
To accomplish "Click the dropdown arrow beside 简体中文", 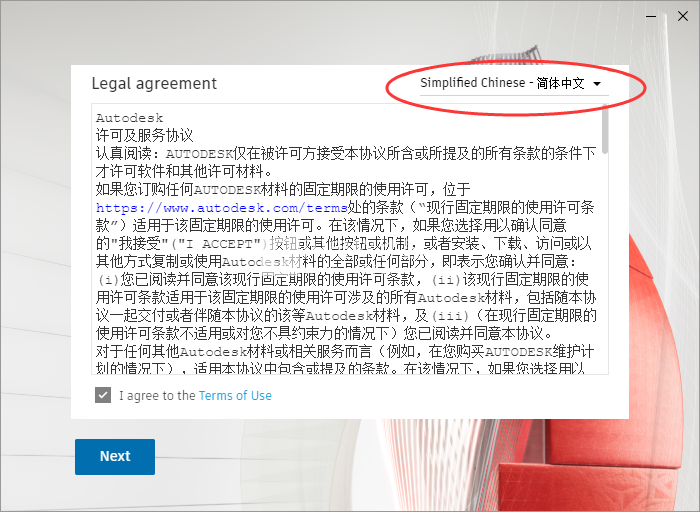I will (x=597, y=84).
